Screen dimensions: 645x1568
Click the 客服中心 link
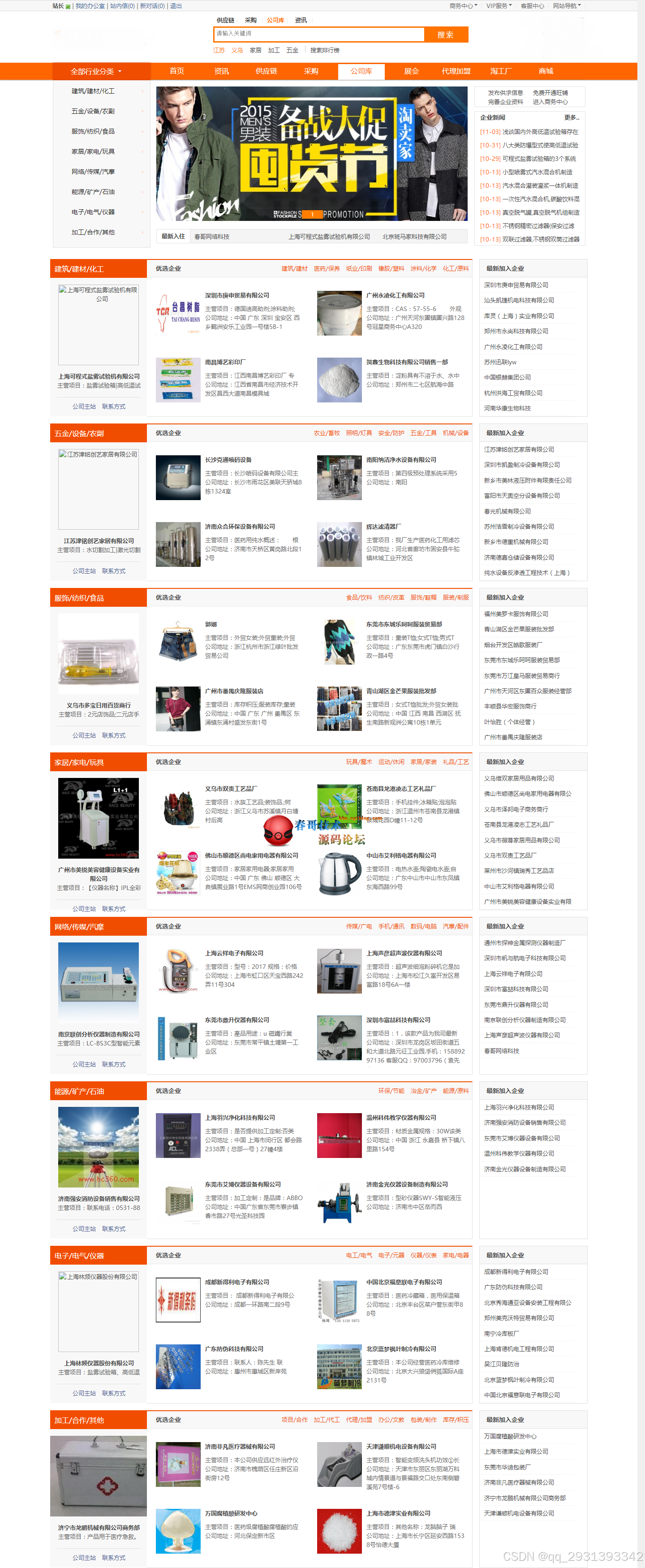[532, 6]
